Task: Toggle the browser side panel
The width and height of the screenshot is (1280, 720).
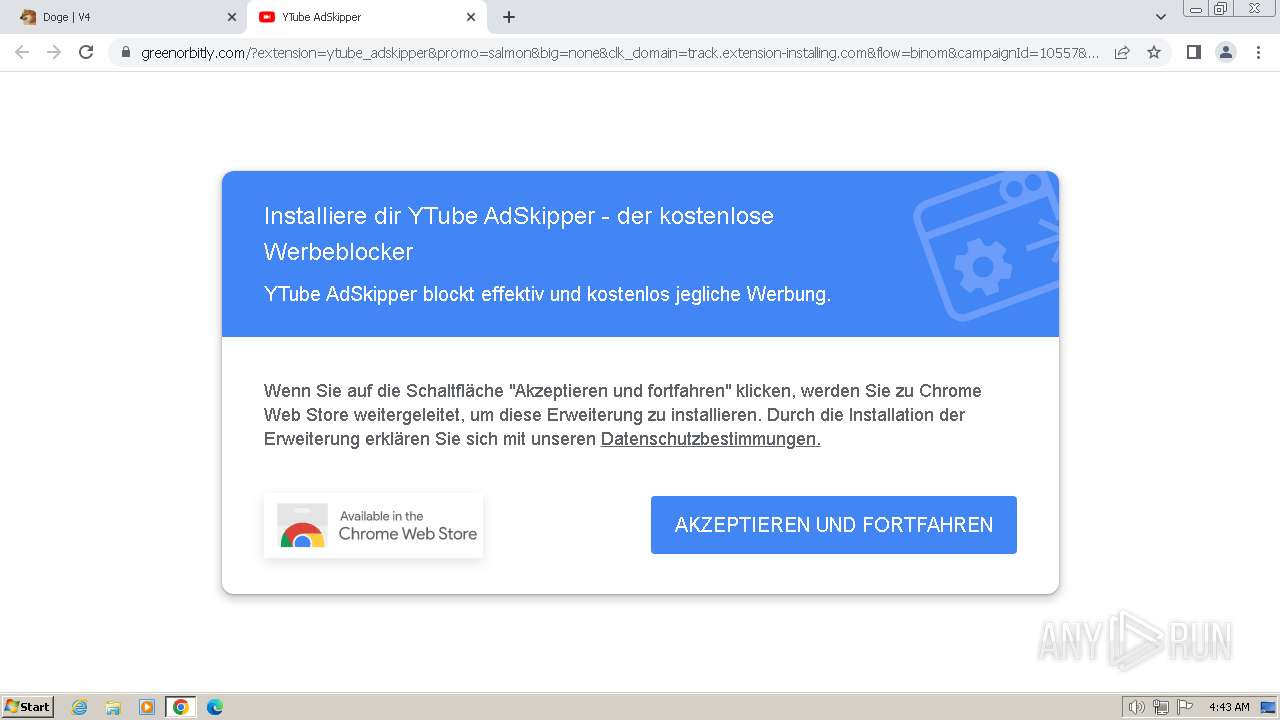Action: 1194,52
